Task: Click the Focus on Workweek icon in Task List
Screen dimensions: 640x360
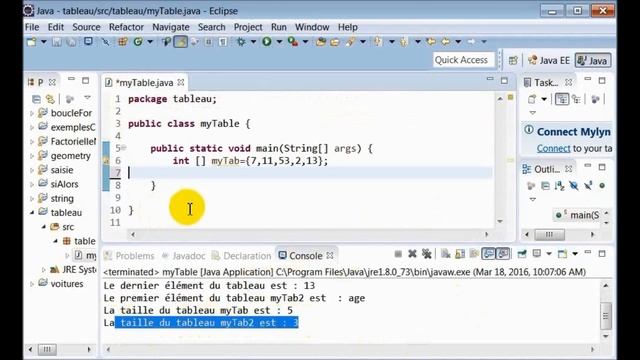Action: click(x=595, y=99)
